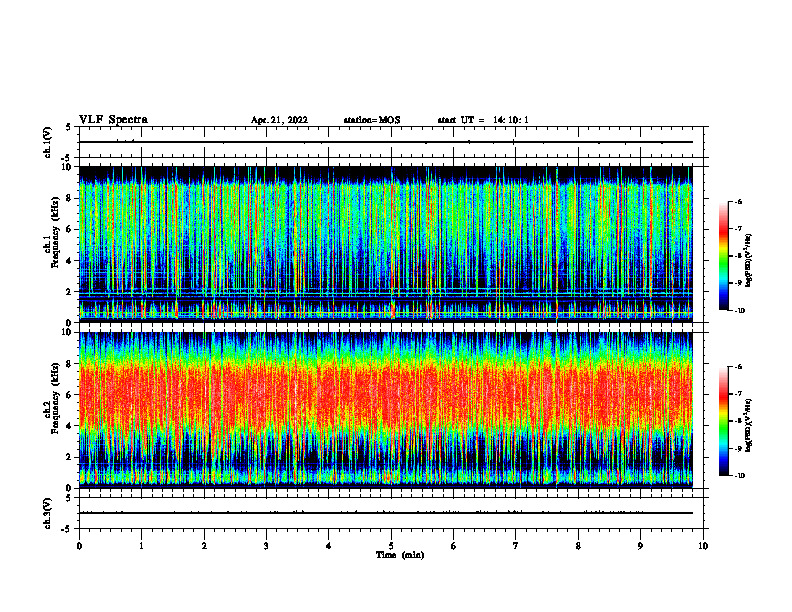The image size is (792, 612).
Task: Click the "8" tick on time axis
Action: pyautogui.click(x=578, y=546)
